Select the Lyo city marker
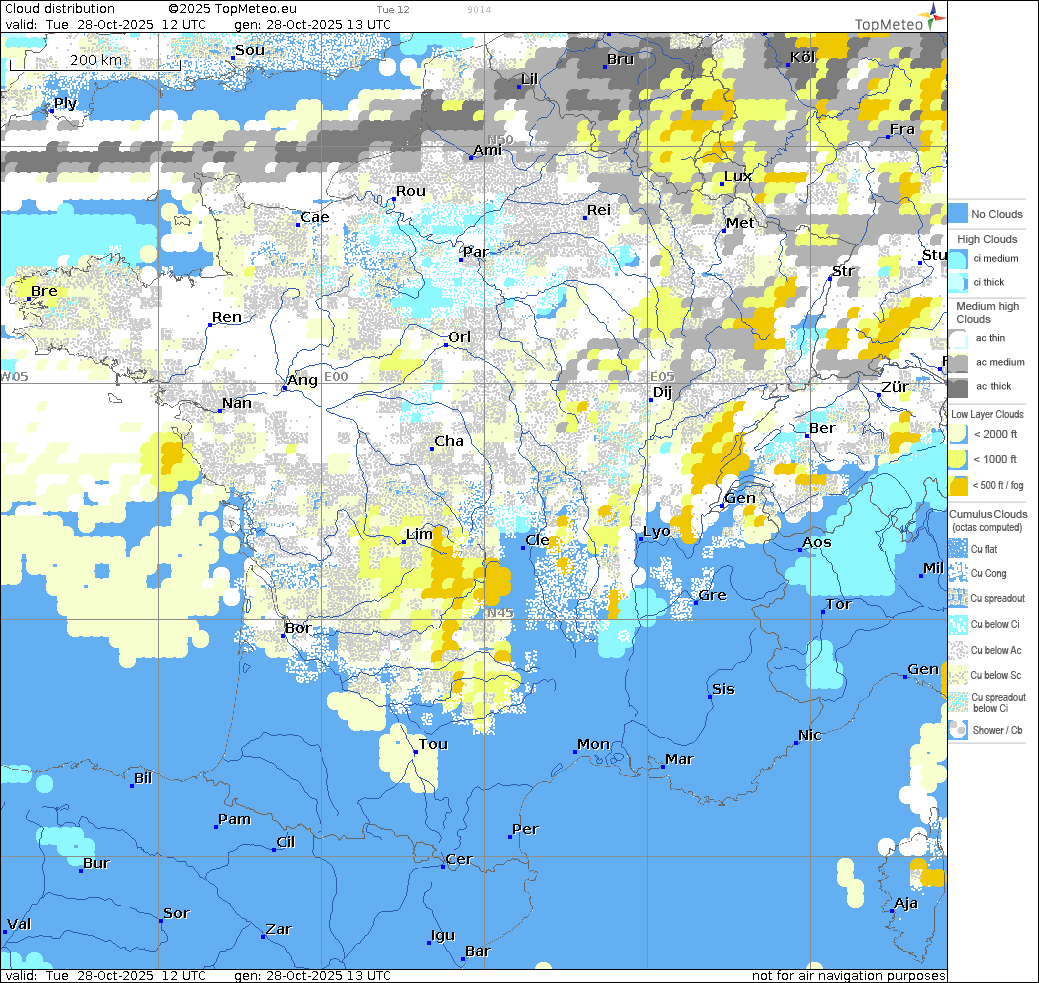The width and height of the screenshot is (1039, 983). click(x=641, y=539)
